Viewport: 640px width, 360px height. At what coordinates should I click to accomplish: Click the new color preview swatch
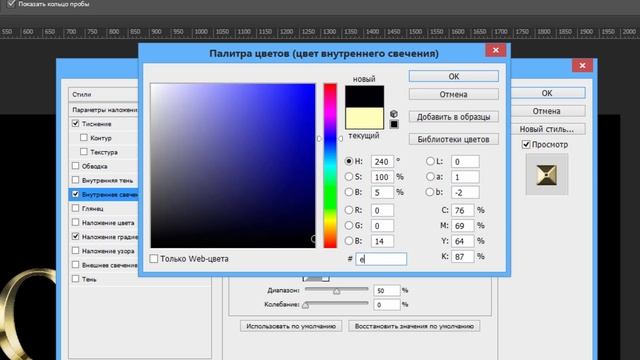(x=364, y=96)
